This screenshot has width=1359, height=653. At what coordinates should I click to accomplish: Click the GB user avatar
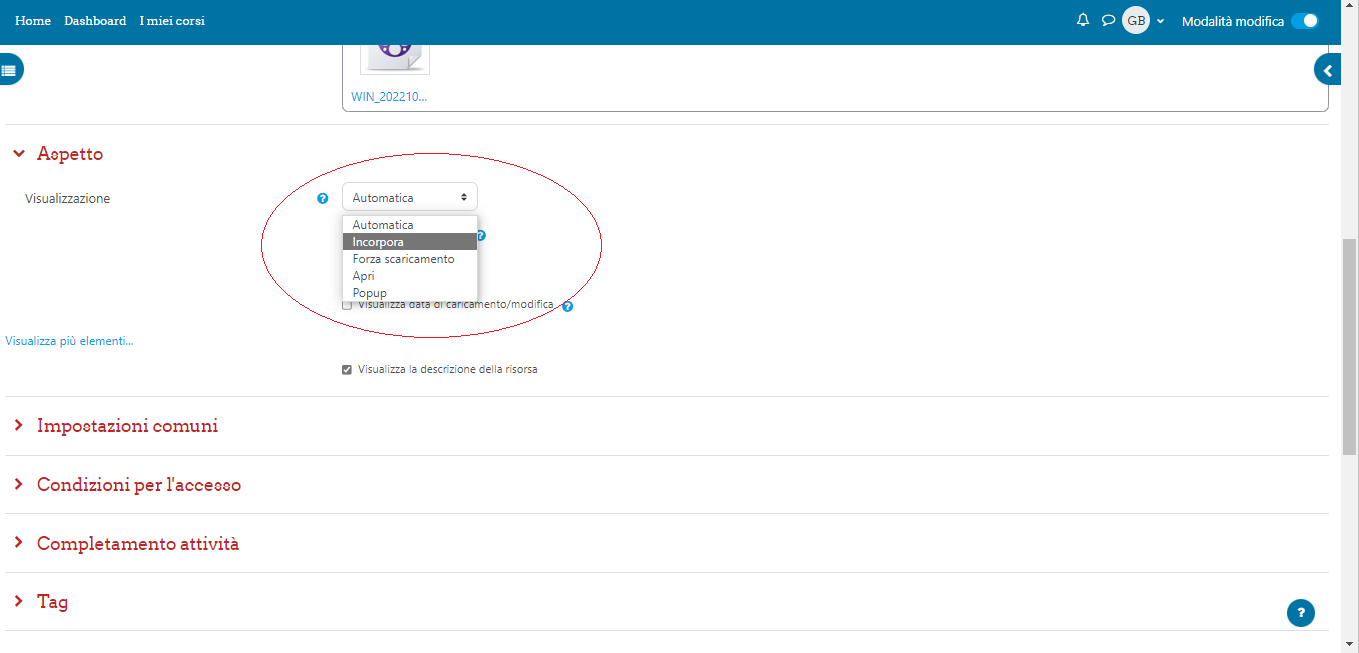coord(1135,20)
